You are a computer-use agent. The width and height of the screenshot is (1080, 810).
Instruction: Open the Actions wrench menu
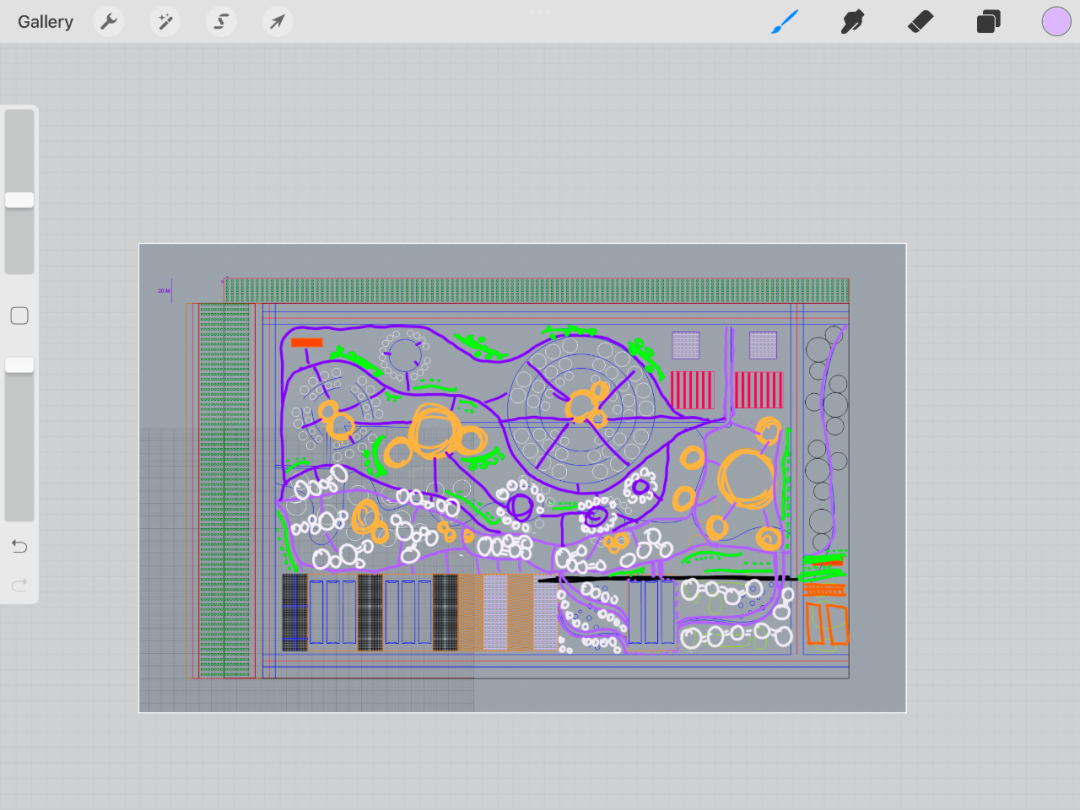coord(109,22)
